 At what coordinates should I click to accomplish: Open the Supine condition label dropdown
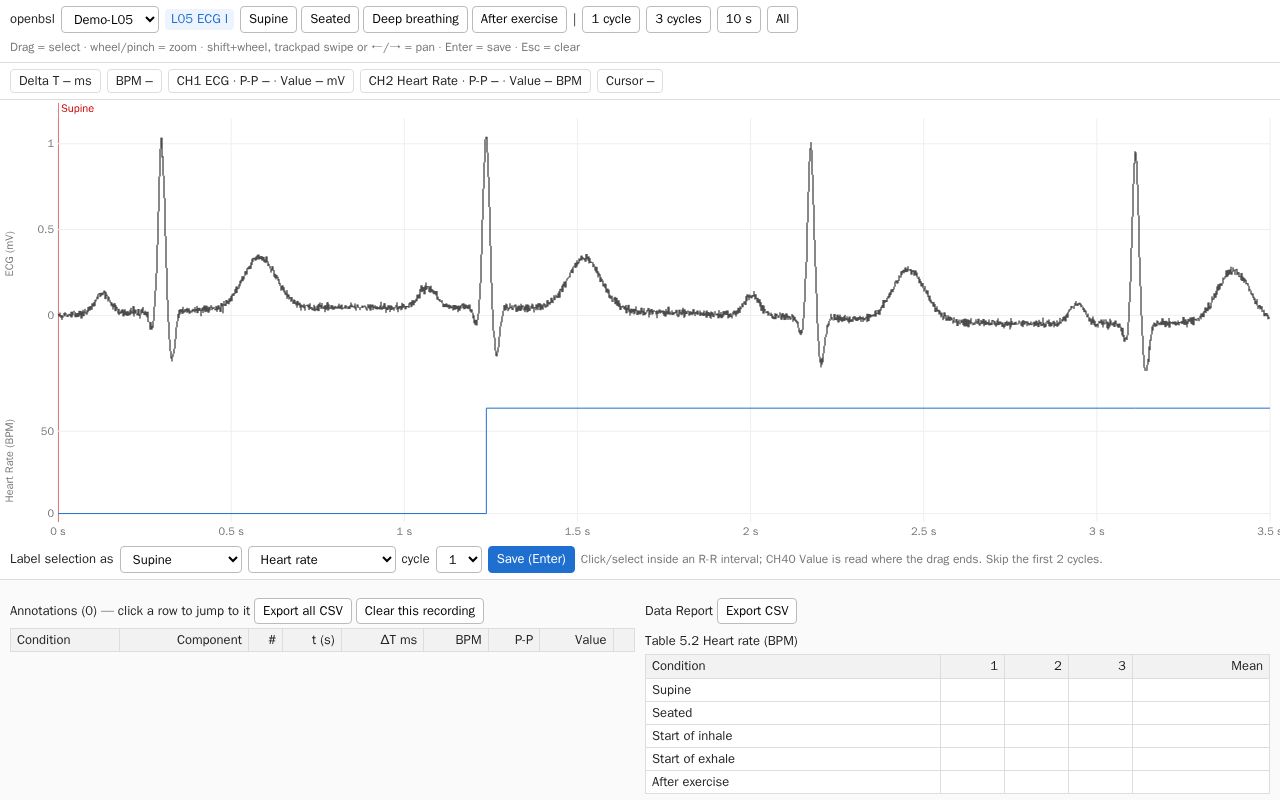click(x=181, y=559)
